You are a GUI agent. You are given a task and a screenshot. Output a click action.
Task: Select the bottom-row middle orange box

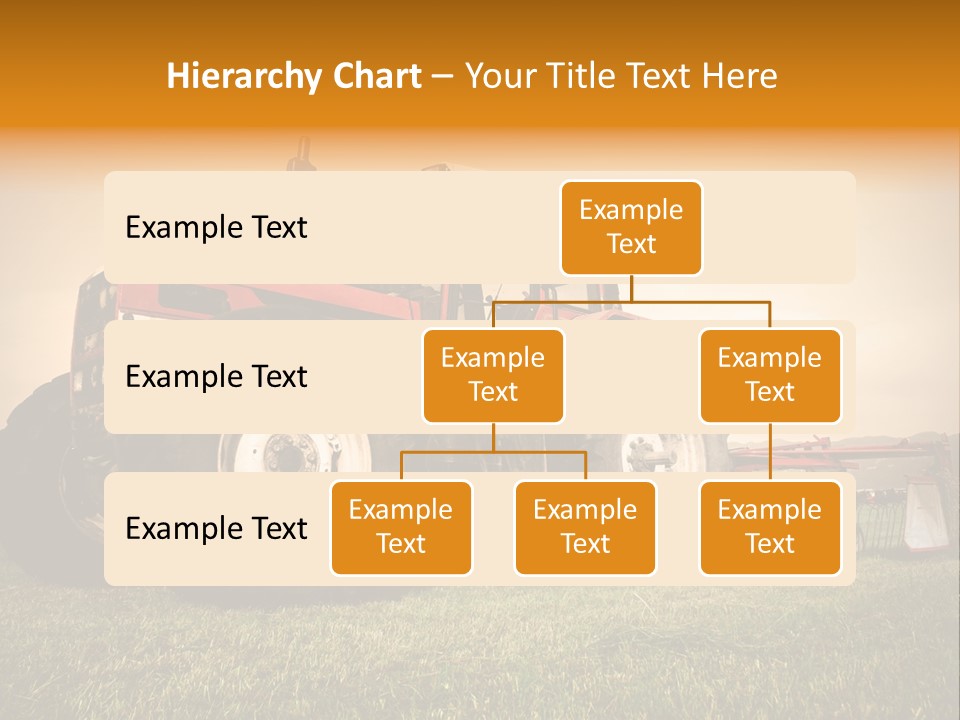tap(585, 528)
